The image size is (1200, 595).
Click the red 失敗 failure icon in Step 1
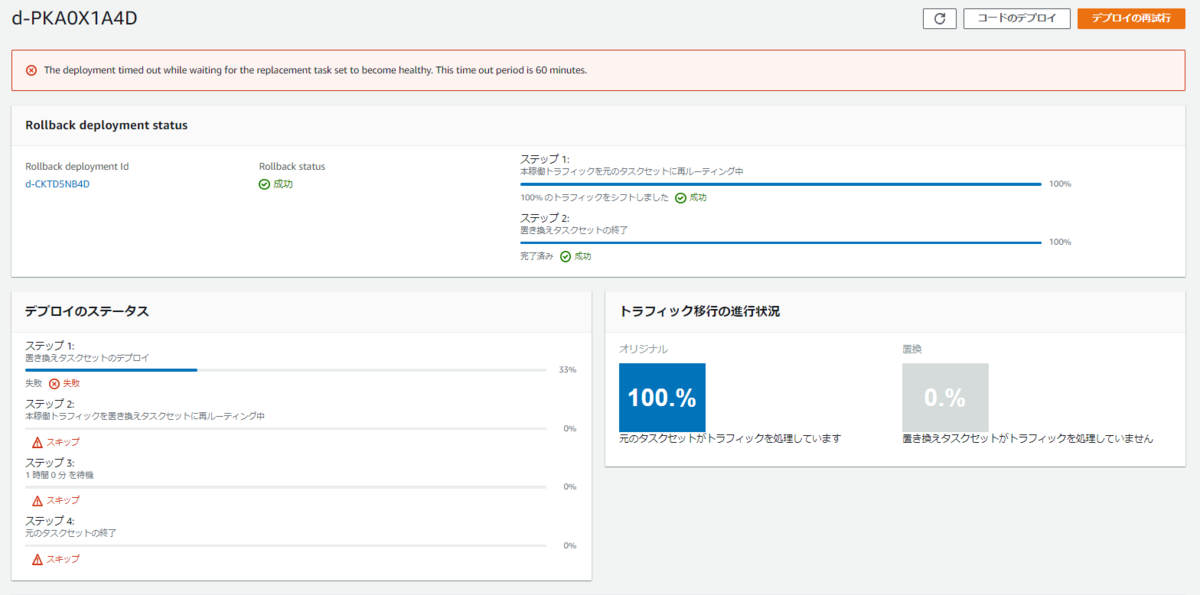pos(54,383)
